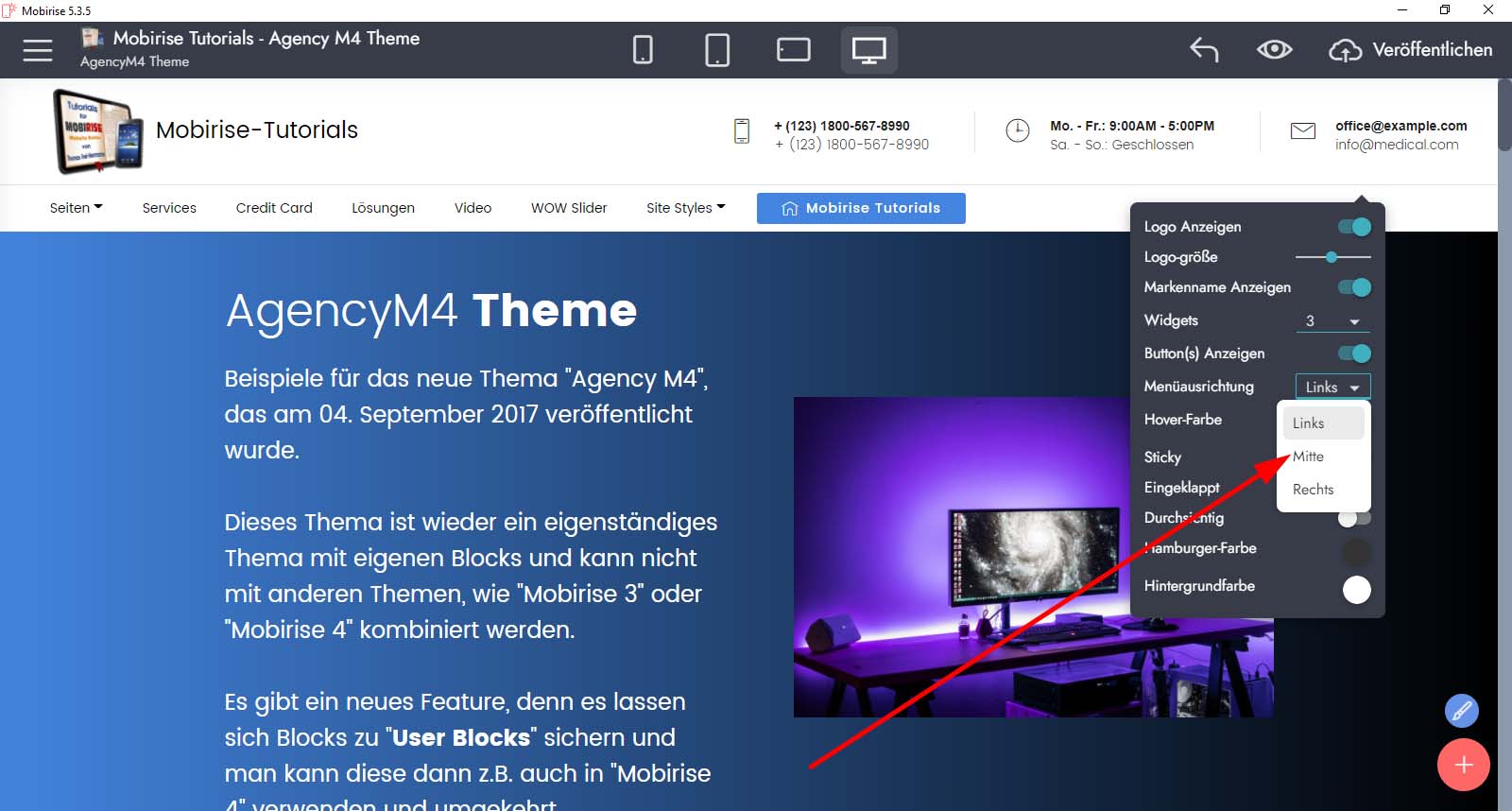Open the WOW Slider menu item
This screenshot has width=1512, height=811.
(569, 208)
